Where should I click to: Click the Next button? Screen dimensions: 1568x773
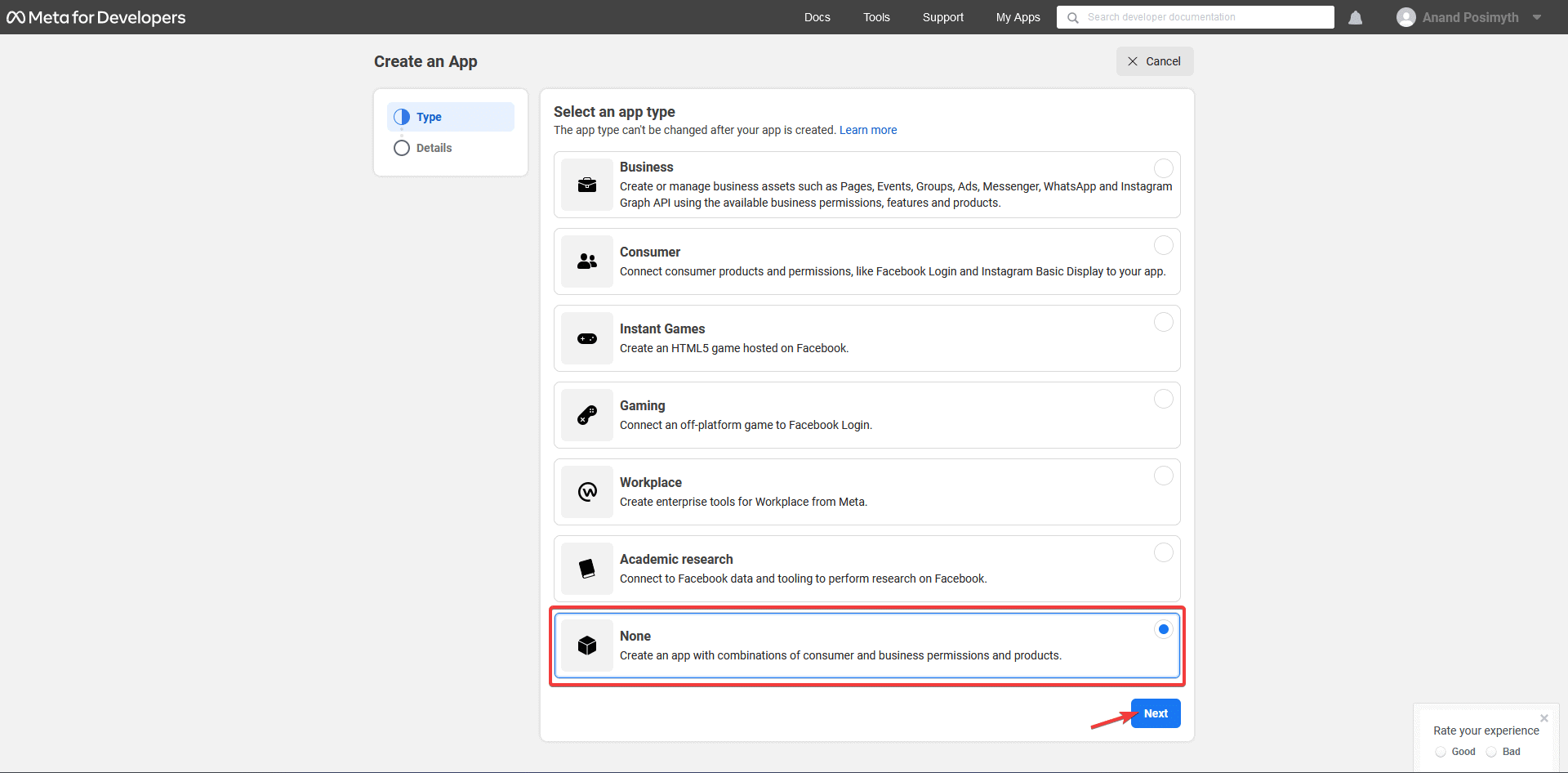pyautogui.click(x=1156, y=713)
